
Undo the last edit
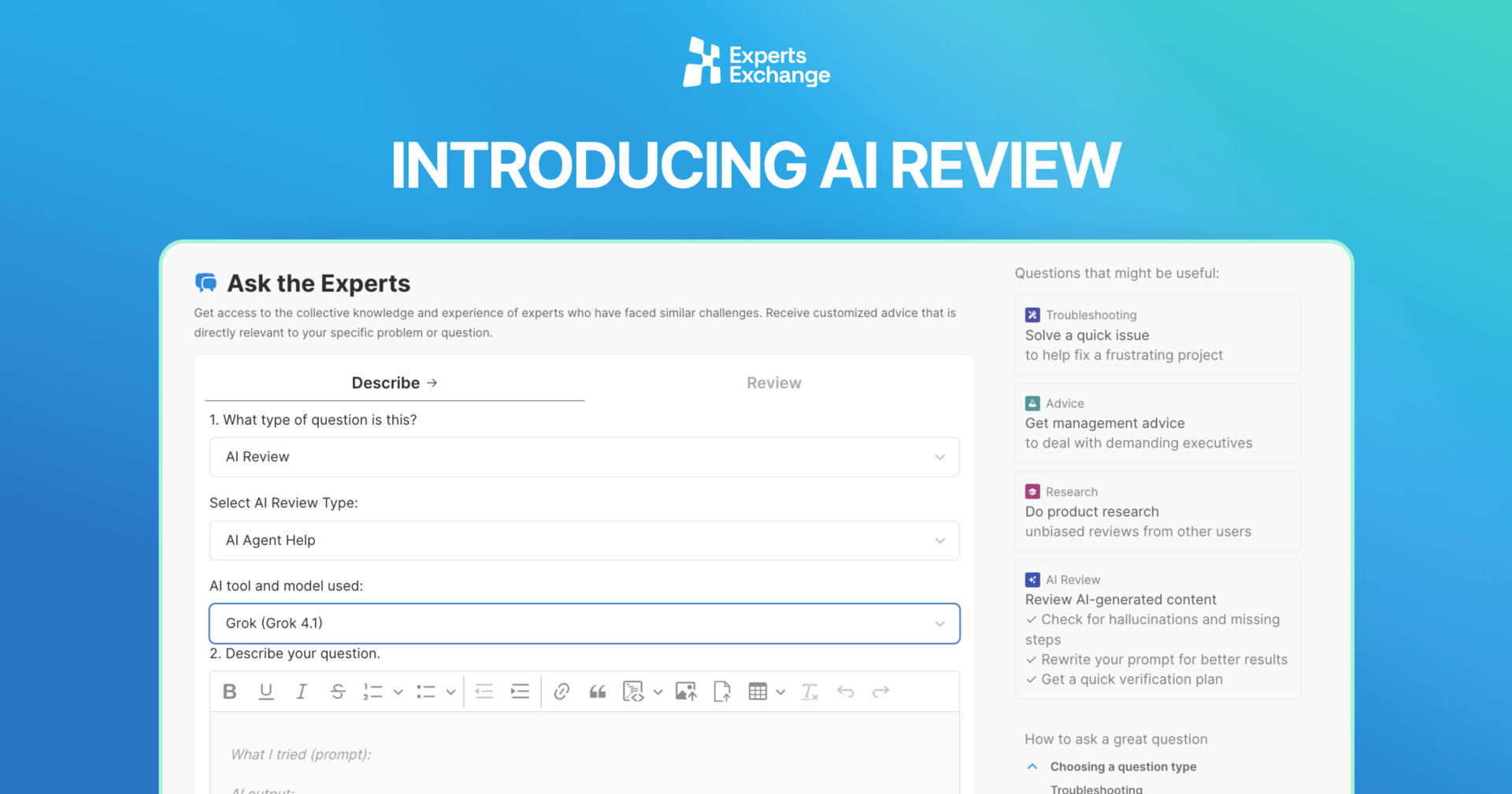pyautogui.click(x=846, y=692)
